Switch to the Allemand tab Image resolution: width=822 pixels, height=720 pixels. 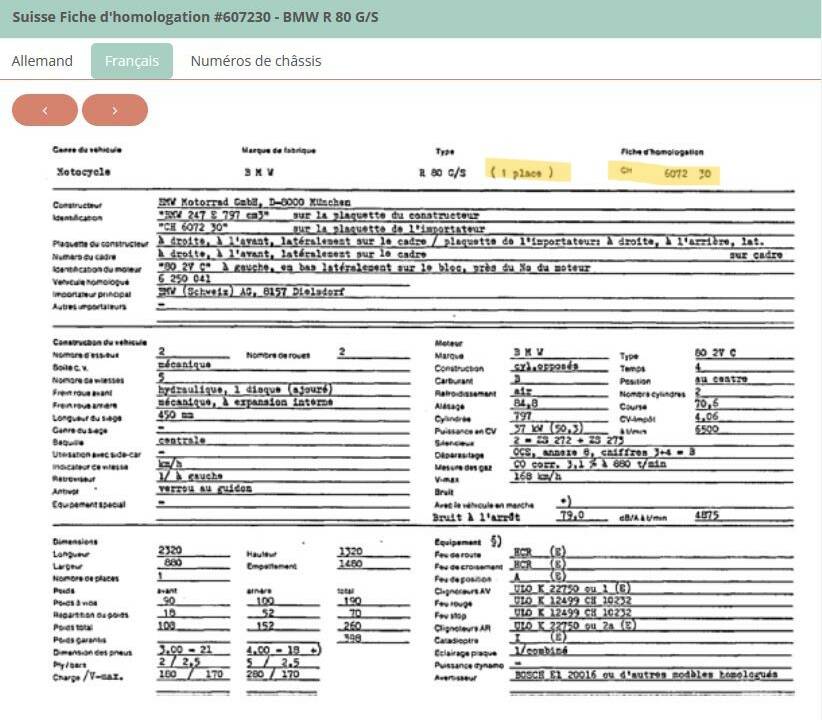coord(42,61)
